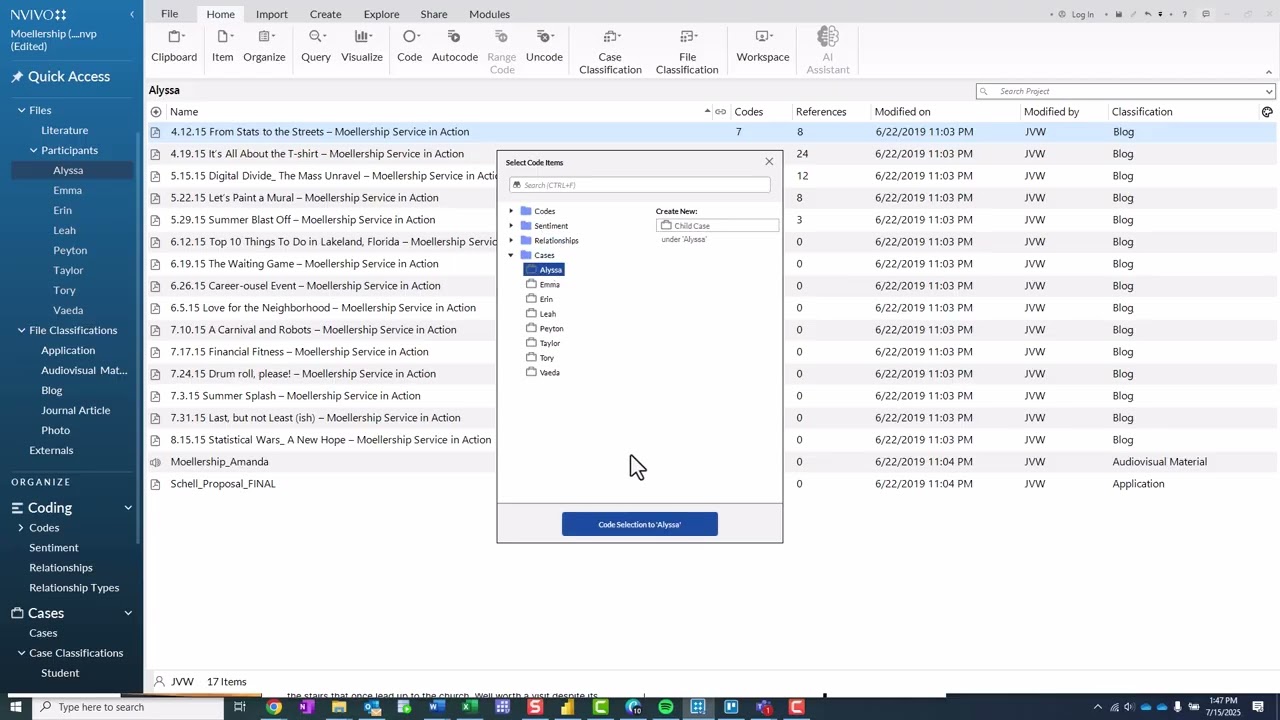Open Case Classification in the ribbon
The image size is (1280, 720).
click(x=610, y=52)
